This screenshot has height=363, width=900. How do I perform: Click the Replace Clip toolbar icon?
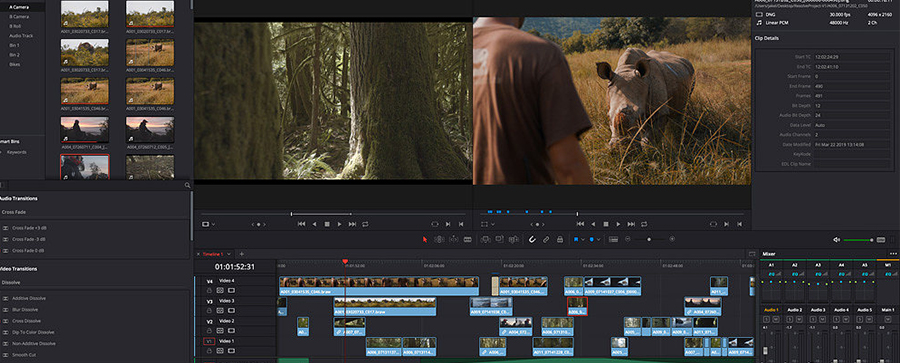[x=514, y=240]
